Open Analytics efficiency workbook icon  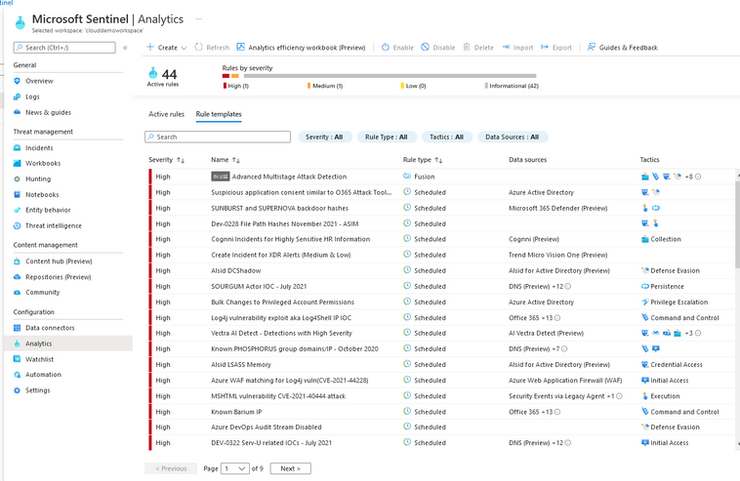tap(240, 47)
